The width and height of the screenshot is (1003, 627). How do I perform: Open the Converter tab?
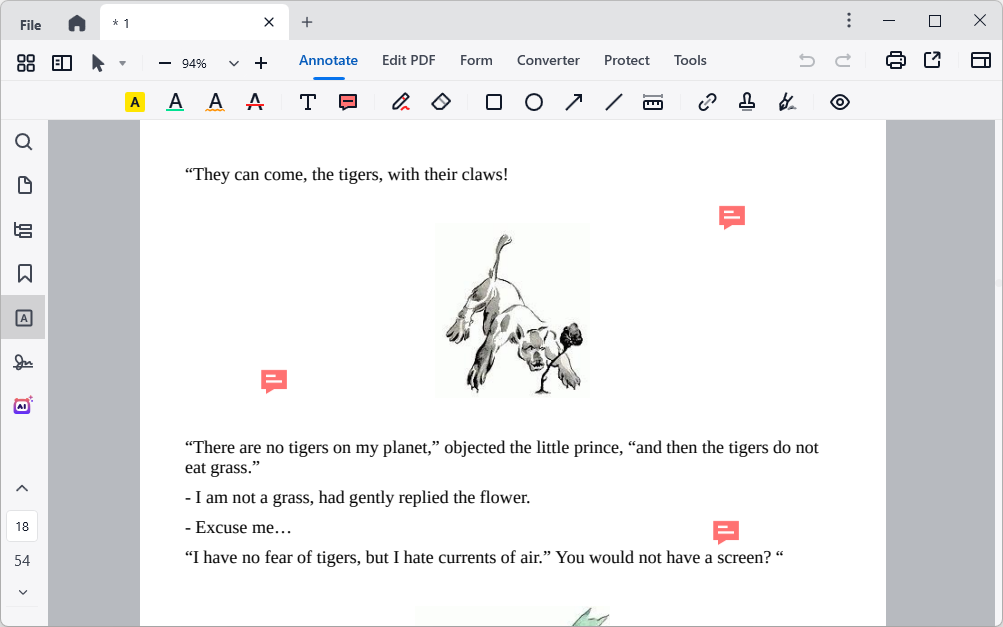tap(548, 60)
